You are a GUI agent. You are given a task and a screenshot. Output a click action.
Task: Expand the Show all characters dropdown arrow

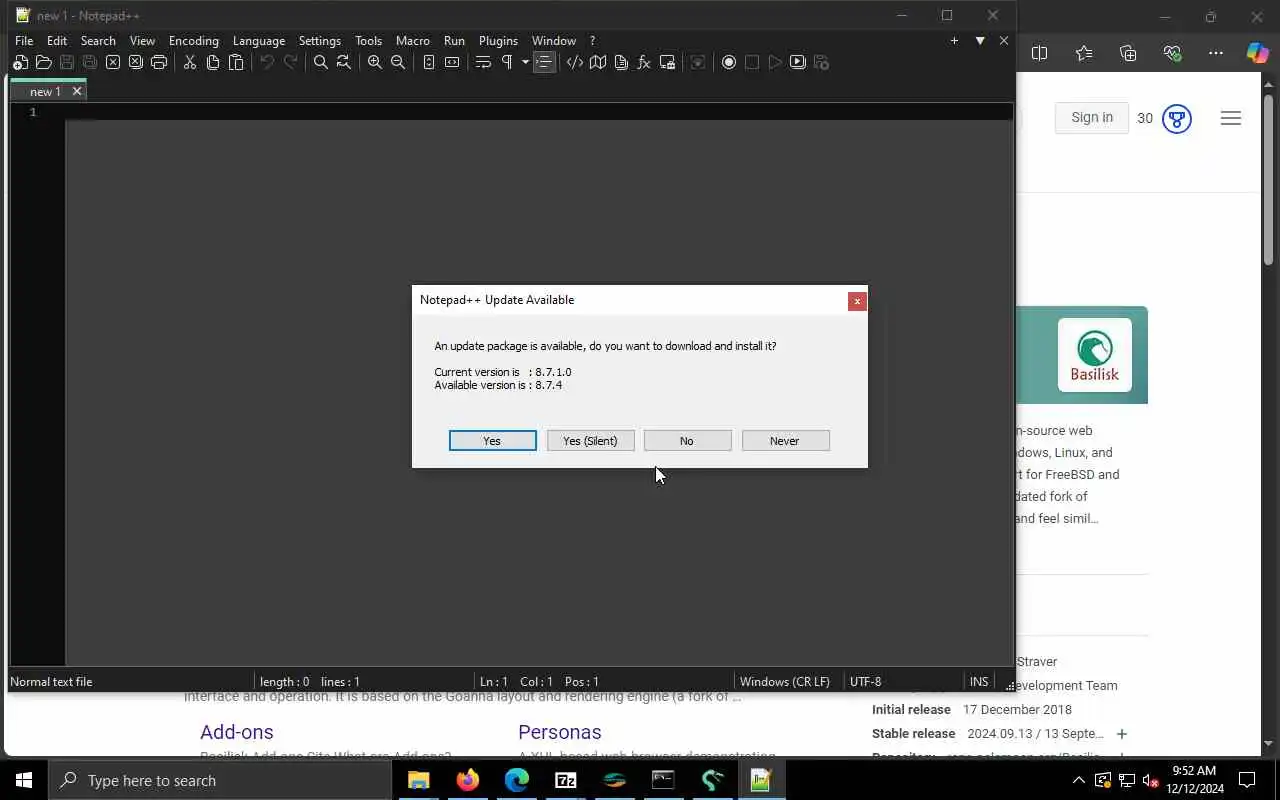pyautogui.click(x=525, y=62)
